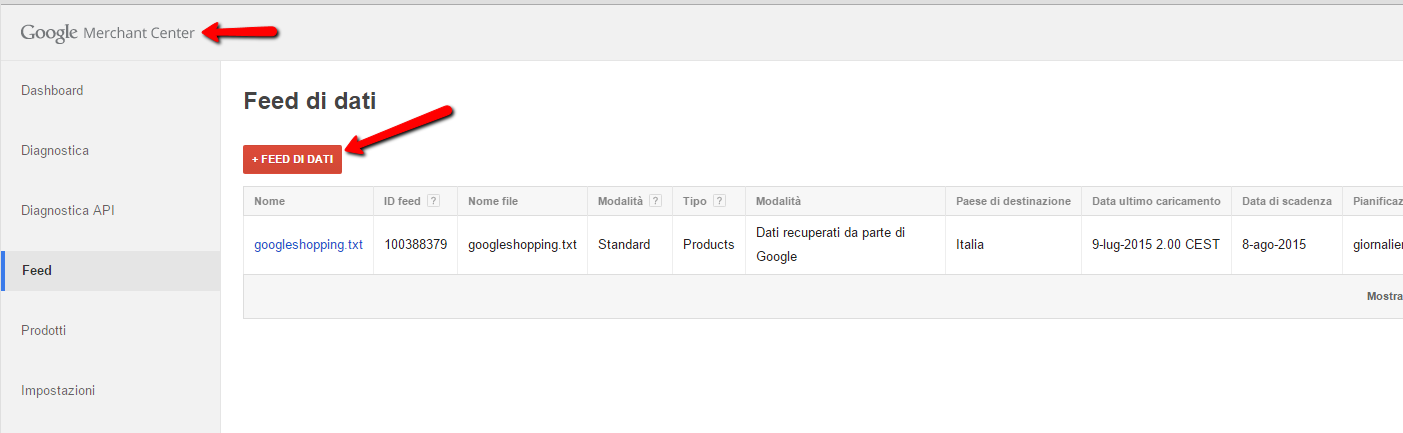
Task: Open the googleshopping.txt feed link
Action: click(308, 244)
